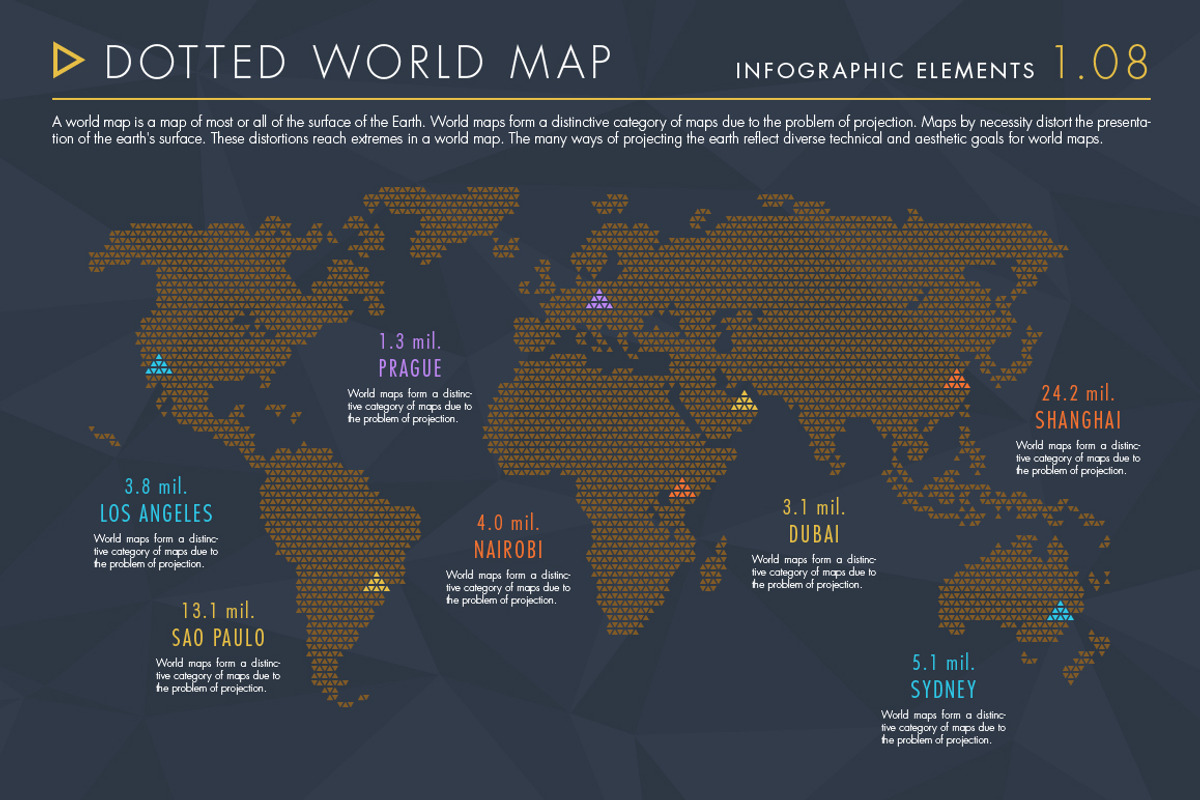Click the intro paragraph about world maps

(x=600, y=130)
